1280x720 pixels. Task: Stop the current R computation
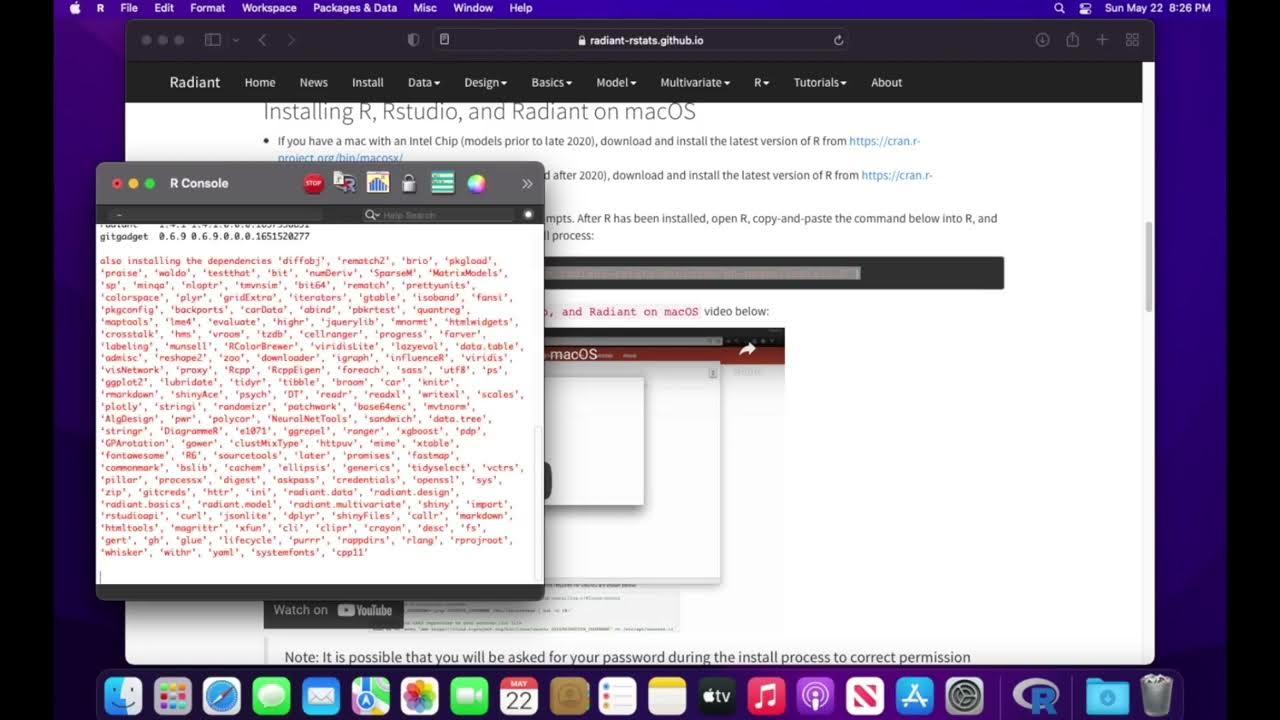point(313,183)
